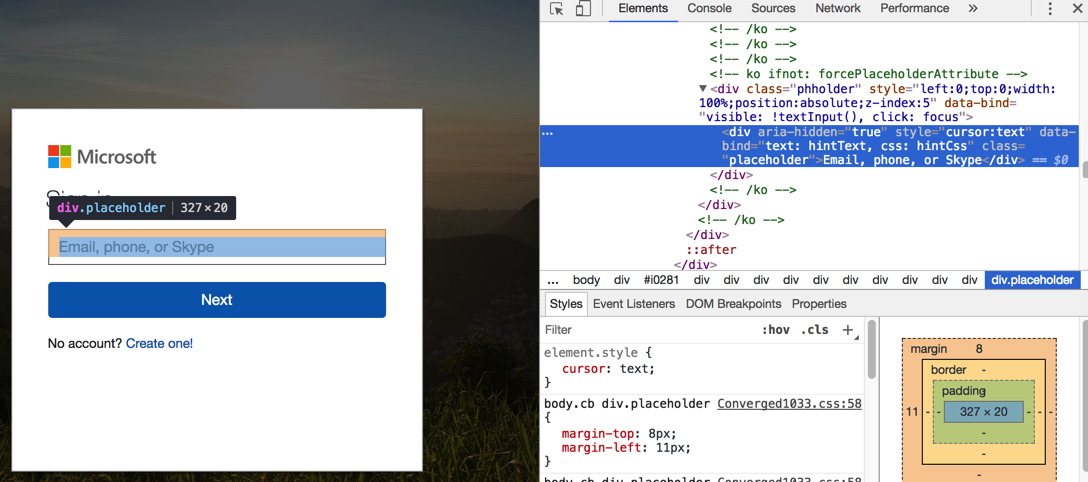
Task: Open the Properties pane tab
Action: click(x=819, y=304)
